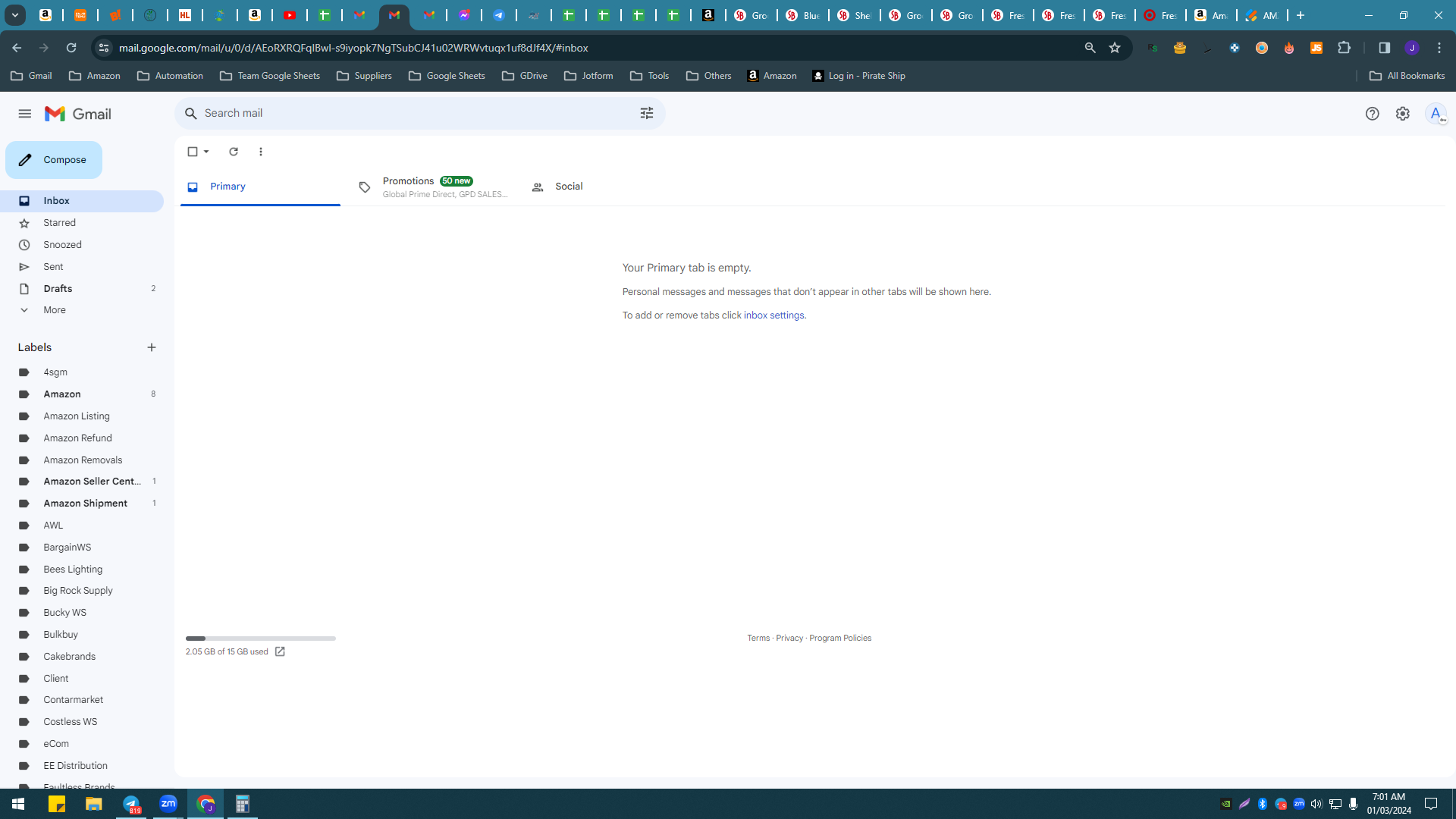The width and height of the screenshot is (1456, 819).
Task: Open the Gmail Support help icon
Action: tap(1372, 114)
